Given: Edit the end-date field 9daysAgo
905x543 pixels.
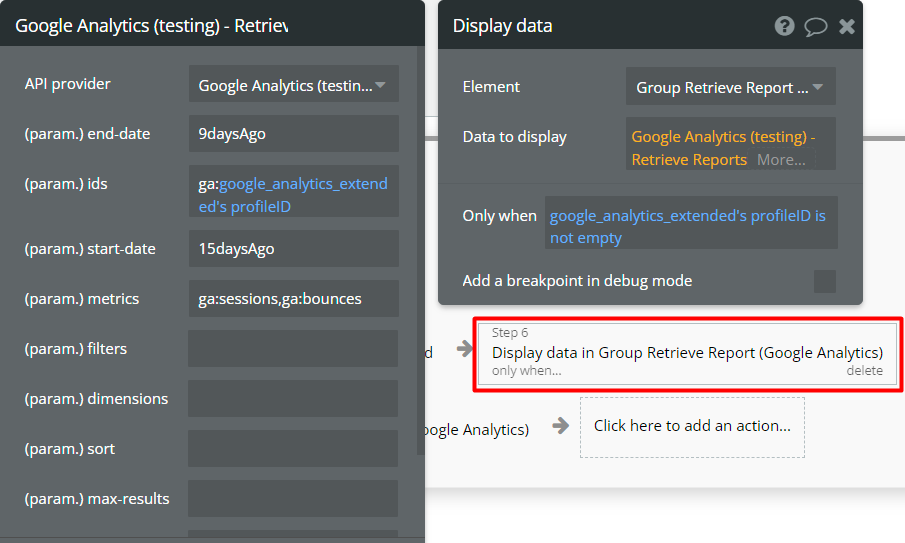Looking at the screenshot, I should click(294, 133).
